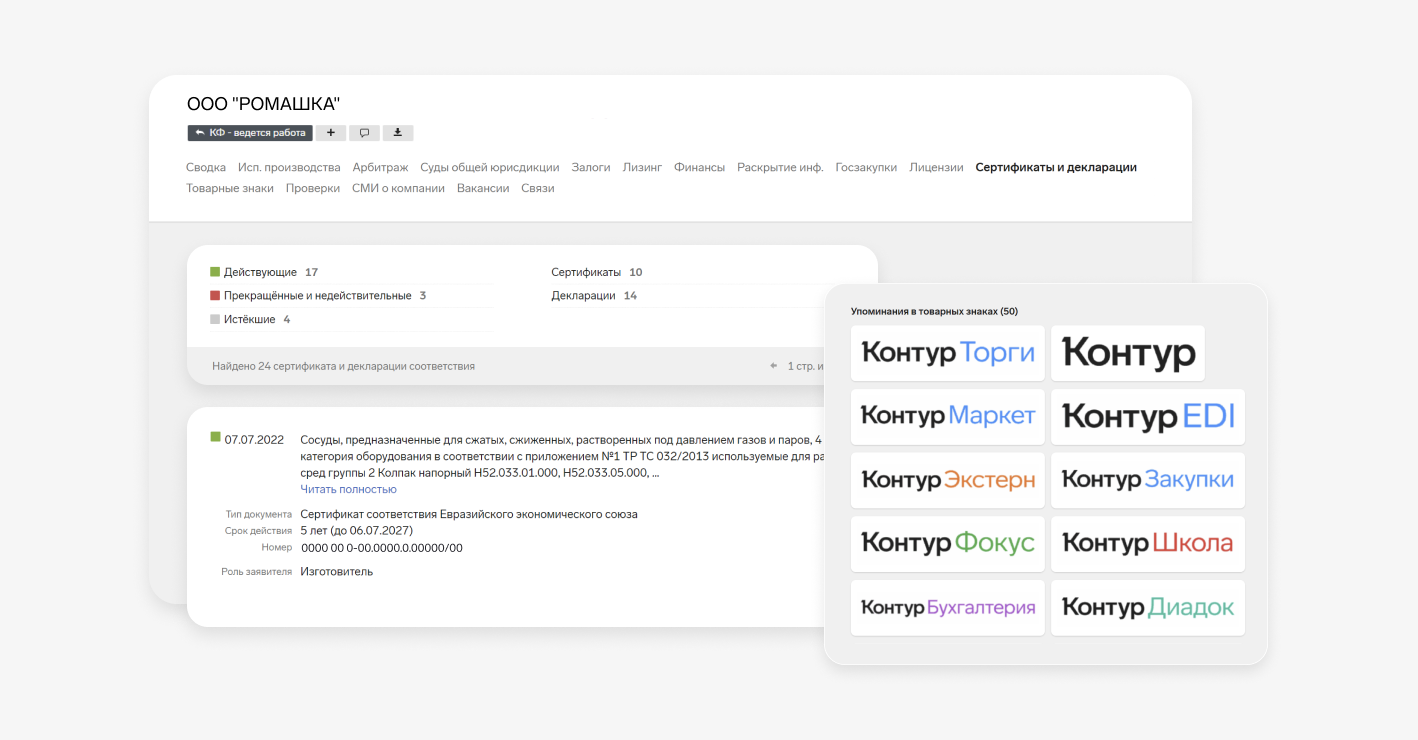This screenshot has width=1418, height=740.
Task: Go to the Вакансии tab
Action: pyautogui.click(x=483, y=188)
